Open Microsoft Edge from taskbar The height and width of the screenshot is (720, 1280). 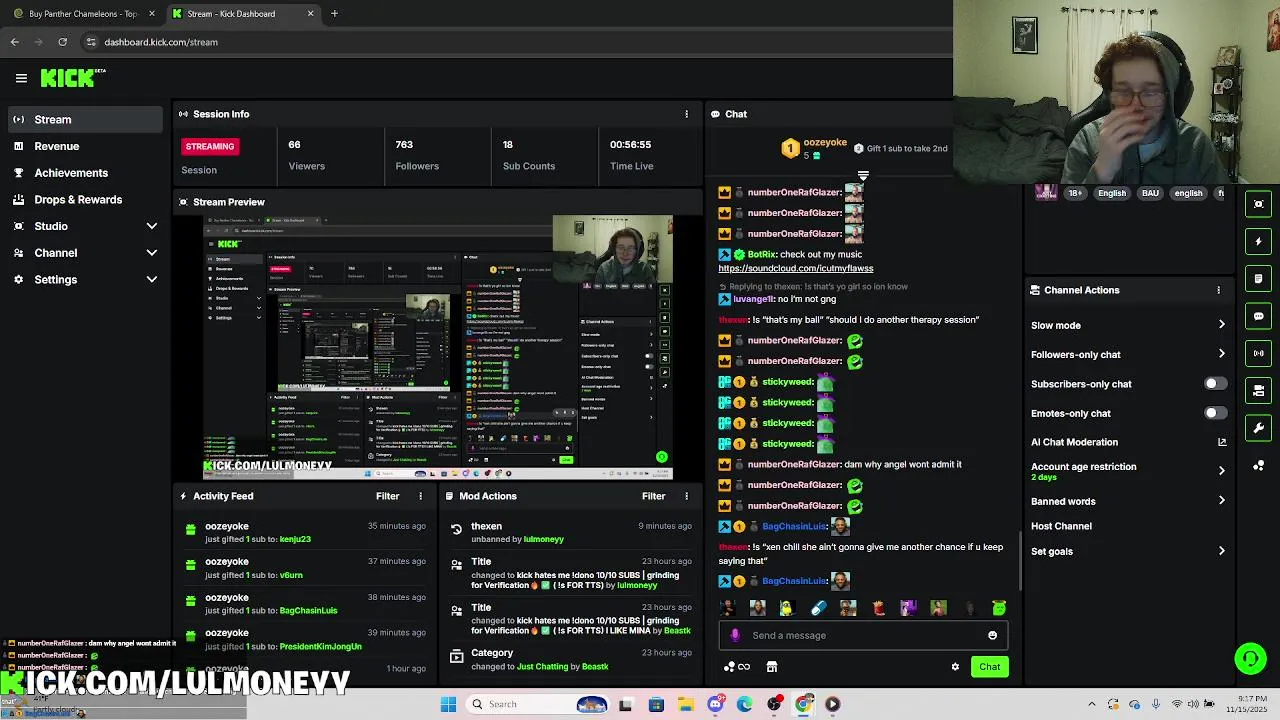tap(744, 704)
